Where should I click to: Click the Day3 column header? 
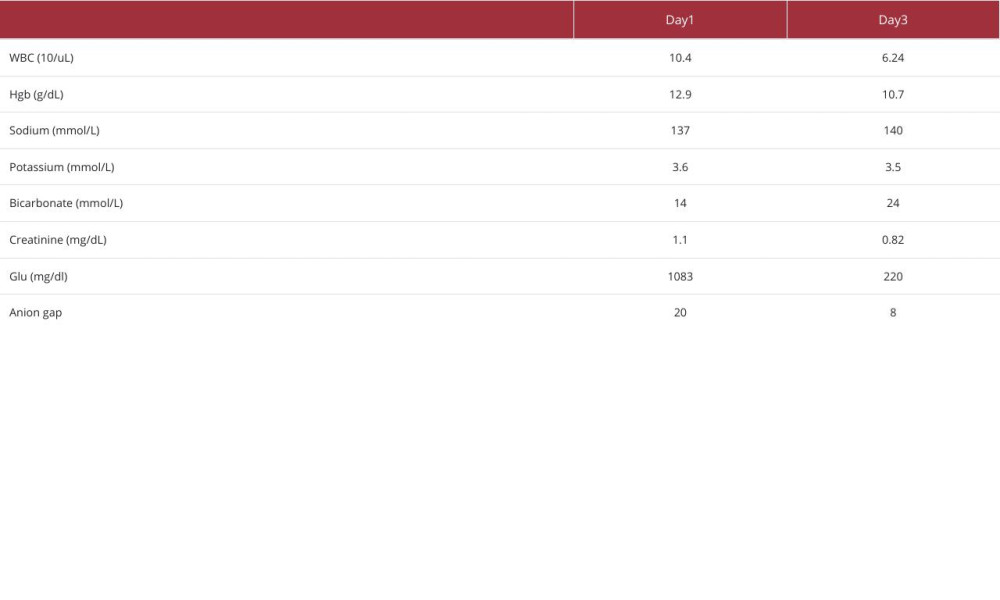pyautogui.click(x=893, y=20)
